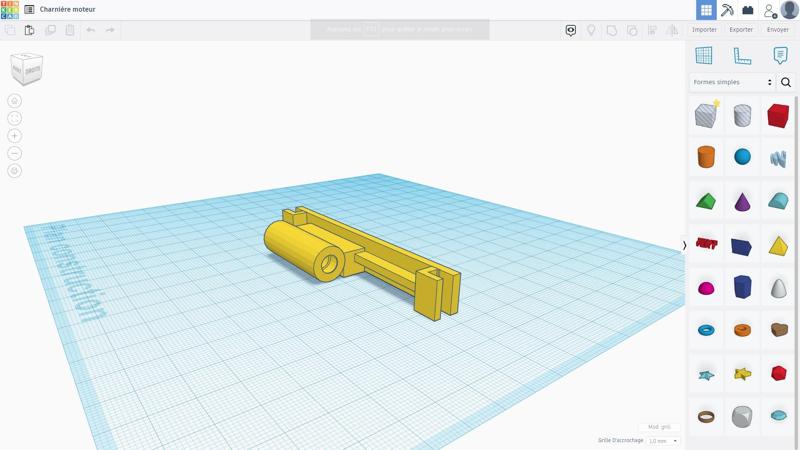This screenshot has width=800, height=450.
Task: Pick the magenta Half Sphere shape
Action: point(707,288)
